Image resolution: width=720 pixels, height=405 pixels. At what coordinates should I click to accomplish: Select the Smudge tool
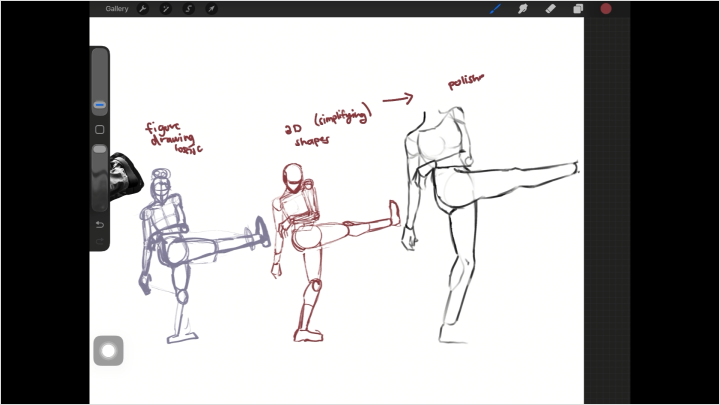click(x=523, y=9)
